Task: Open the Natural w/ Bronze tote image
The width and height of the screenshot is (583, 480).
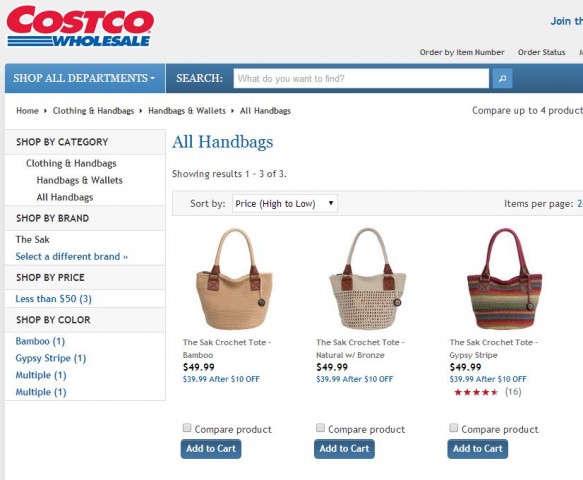Action: (367, 279)
